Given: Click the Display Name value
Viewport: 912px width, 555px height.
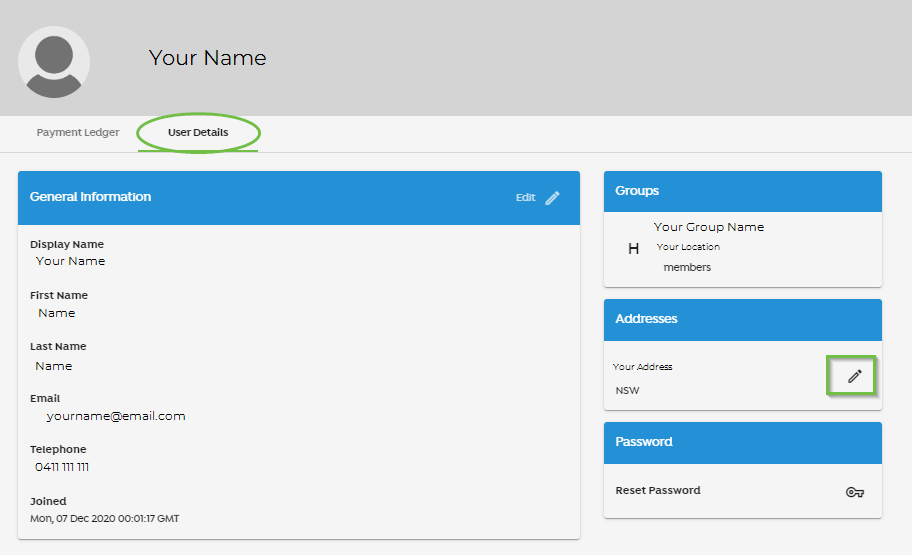Looking at the screenshot, I should click(x=70, y=261).
